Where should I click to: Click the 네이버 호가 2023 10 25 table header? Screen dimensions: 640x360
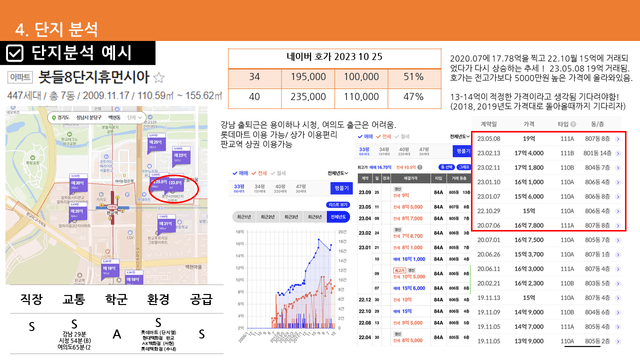pos(334,57)
